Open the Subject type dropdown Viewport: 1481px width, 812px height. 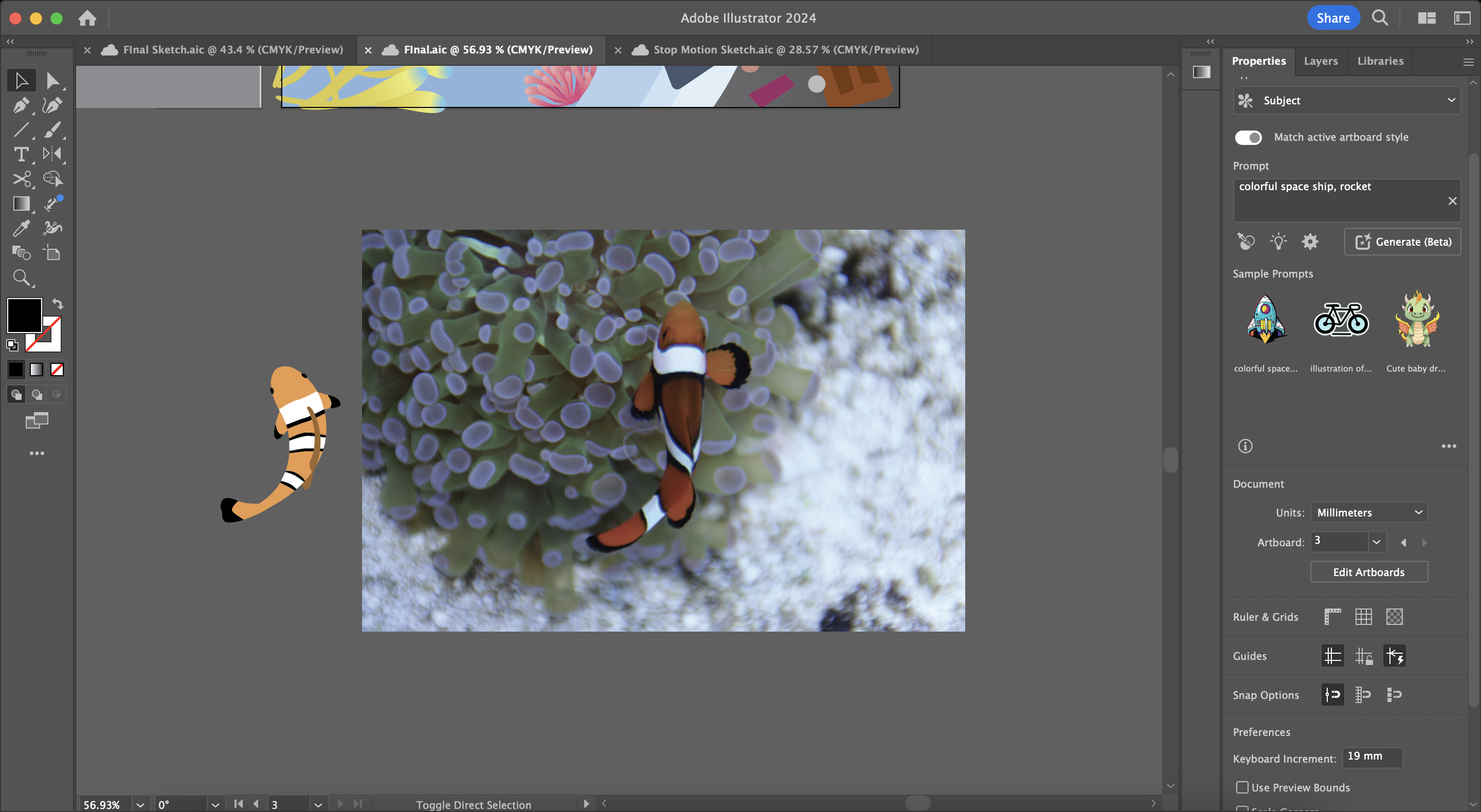[1346, 101]
